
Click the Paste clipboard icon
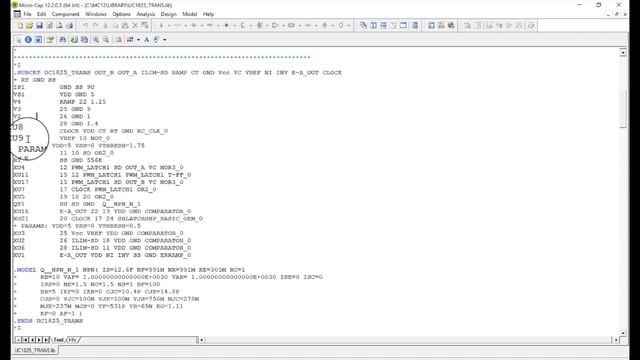[125, 26]
